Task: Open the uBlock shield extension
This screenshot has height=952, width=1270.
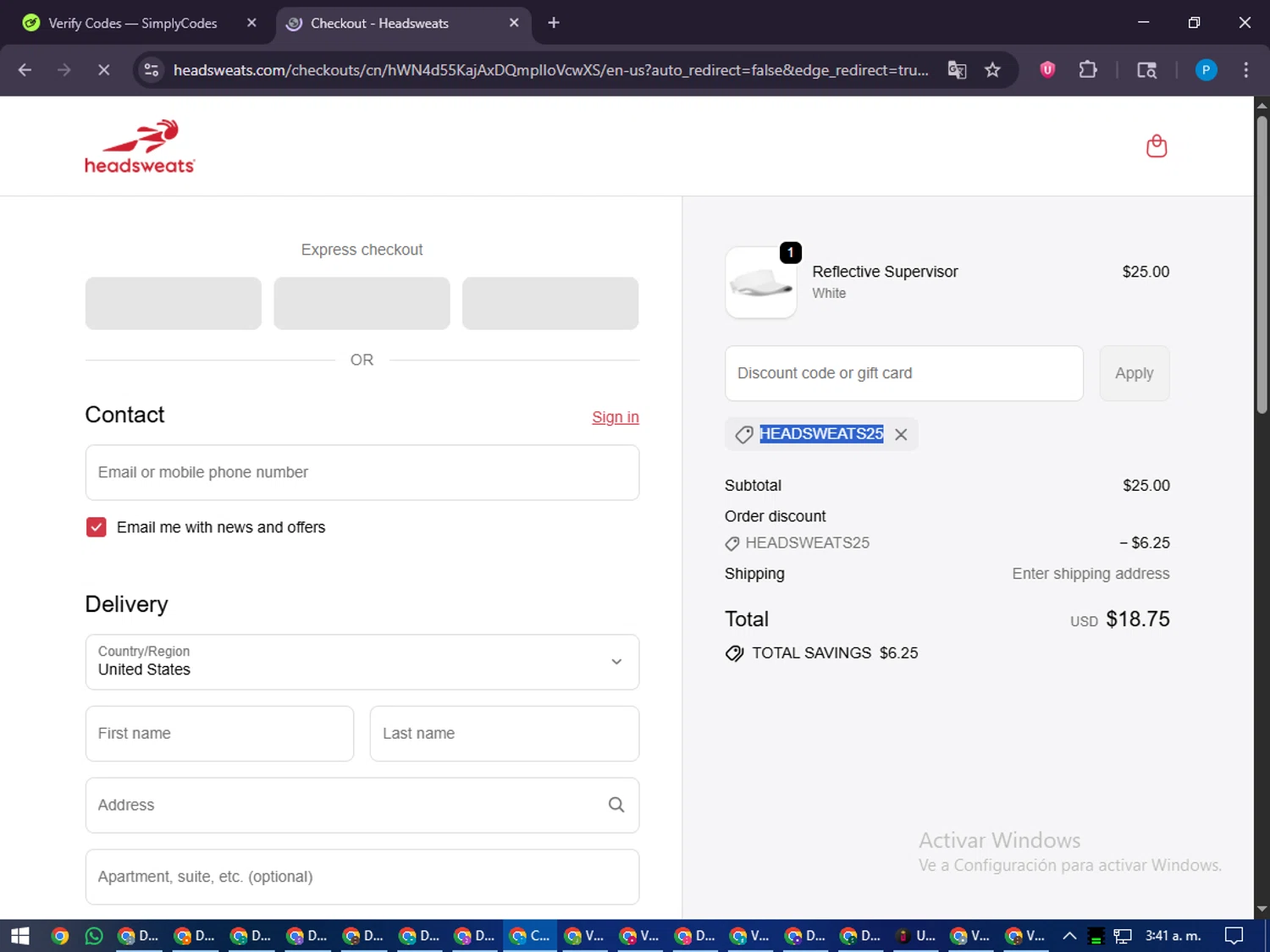Action: 1047,70
